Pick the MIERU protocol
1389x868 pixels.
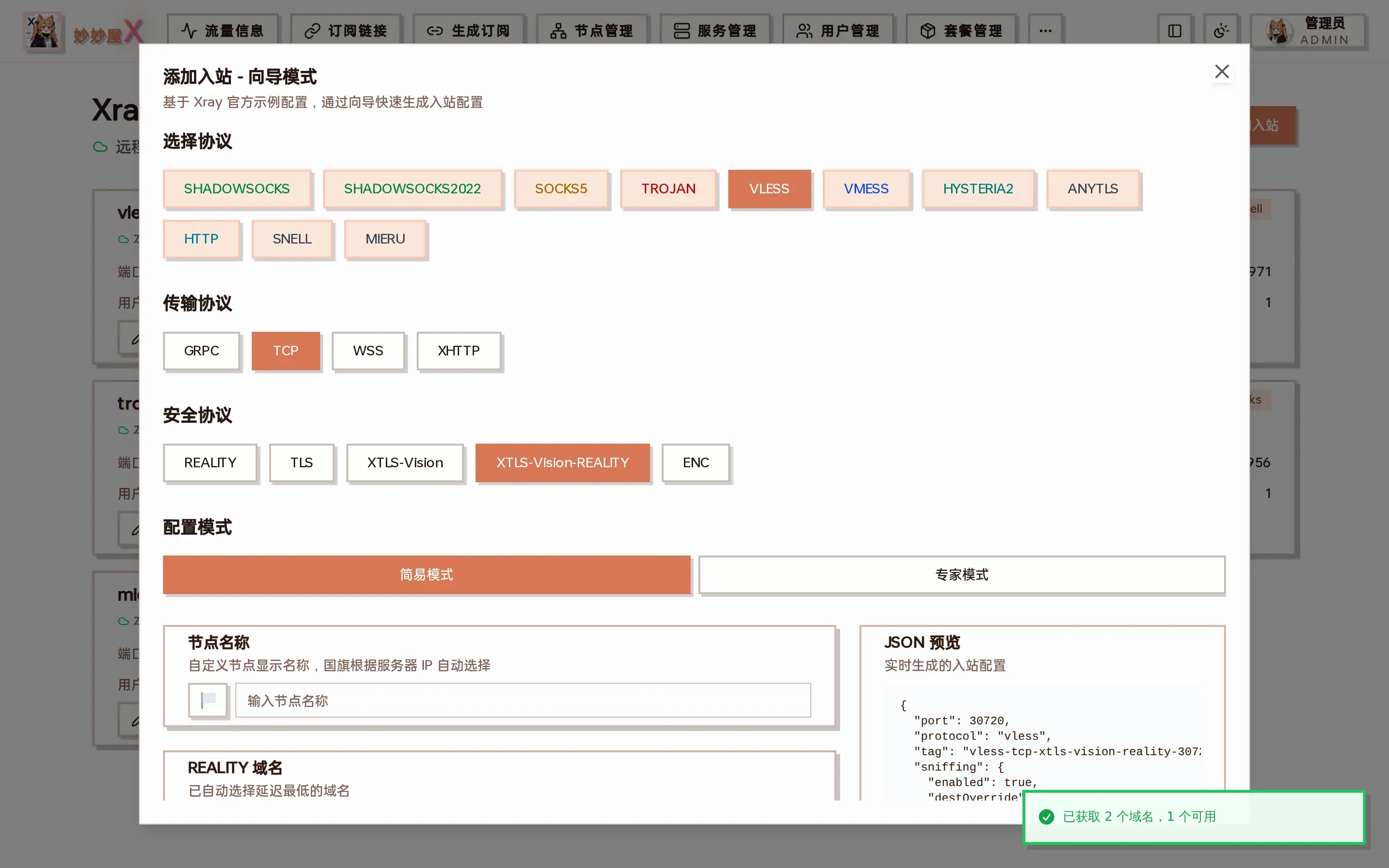[385, 239]
